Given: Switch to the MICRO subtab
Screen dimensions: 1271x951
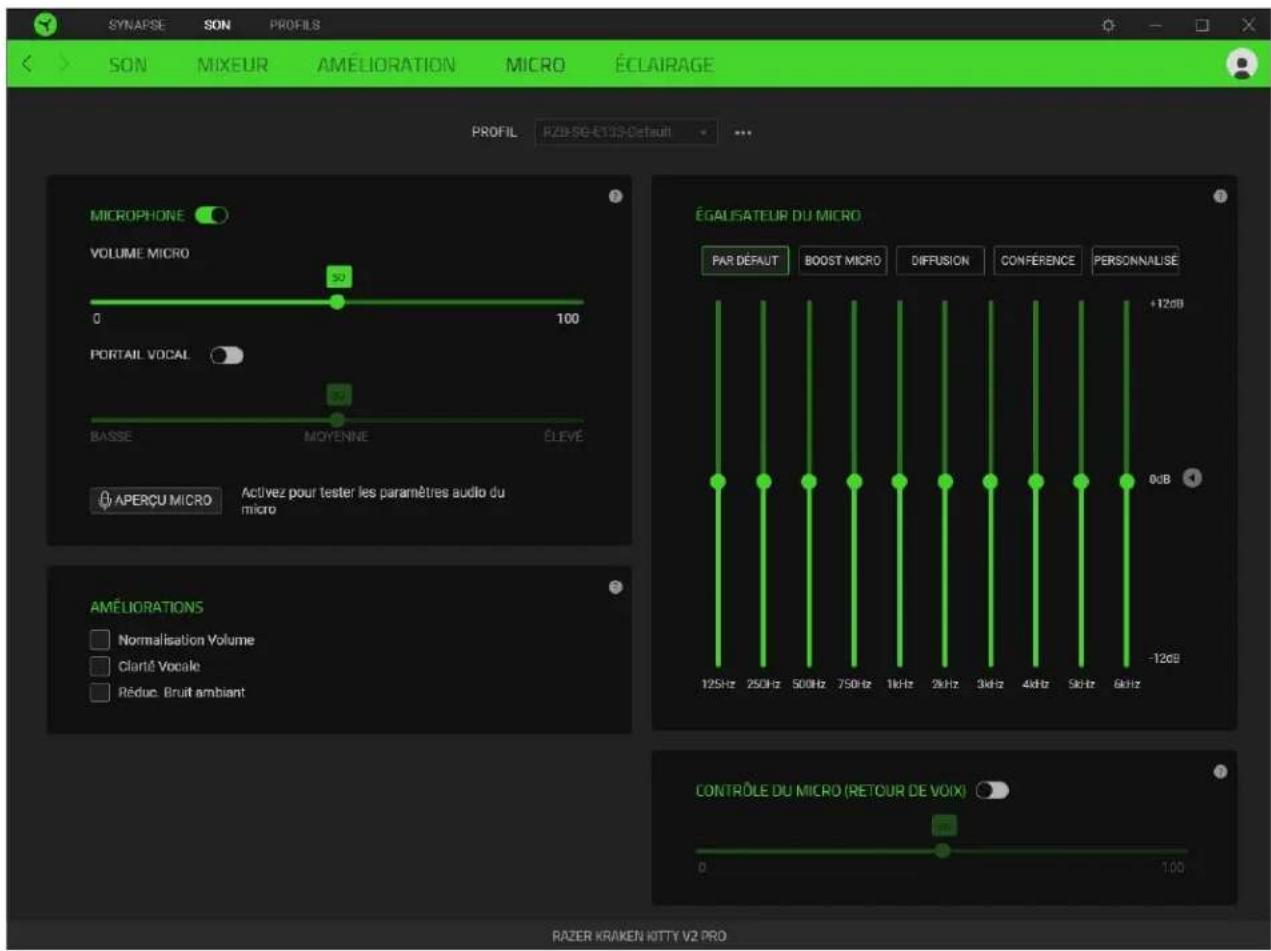Looking at the screenshot, I should (x=536, y=65).
